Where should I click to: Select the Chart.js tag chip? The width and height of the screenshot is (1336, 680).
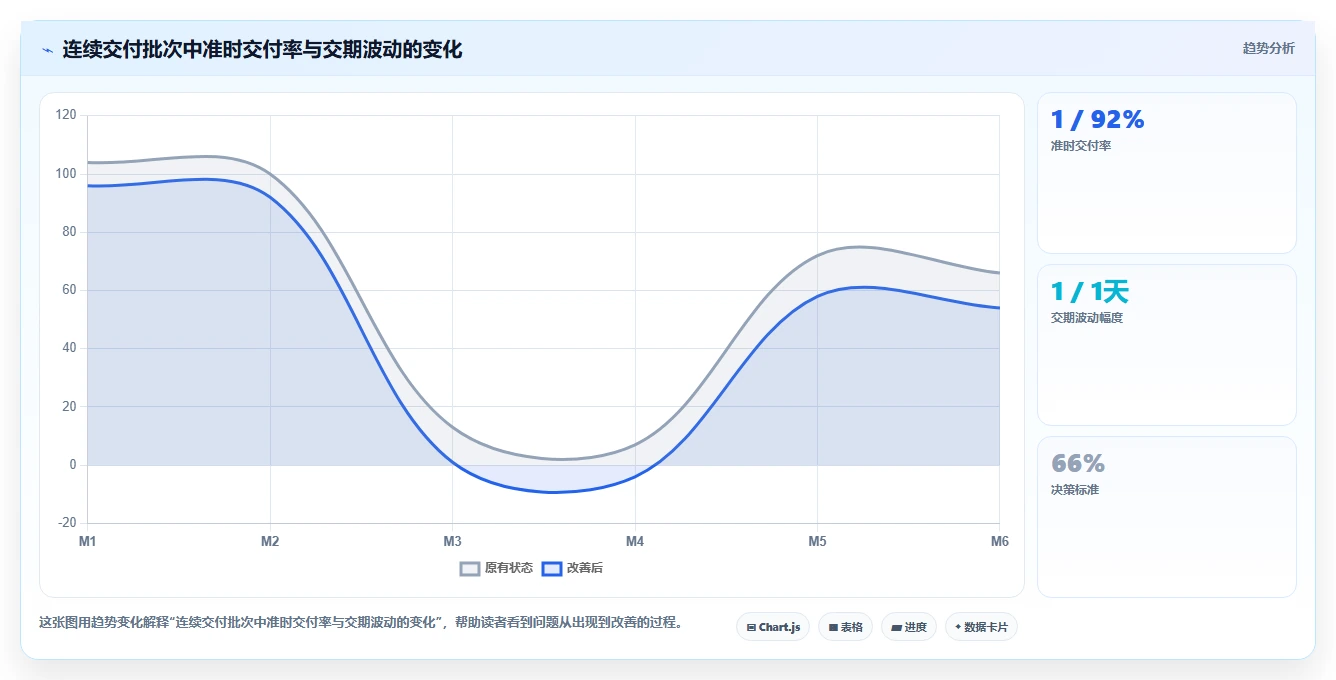click(x=773, y=627)
